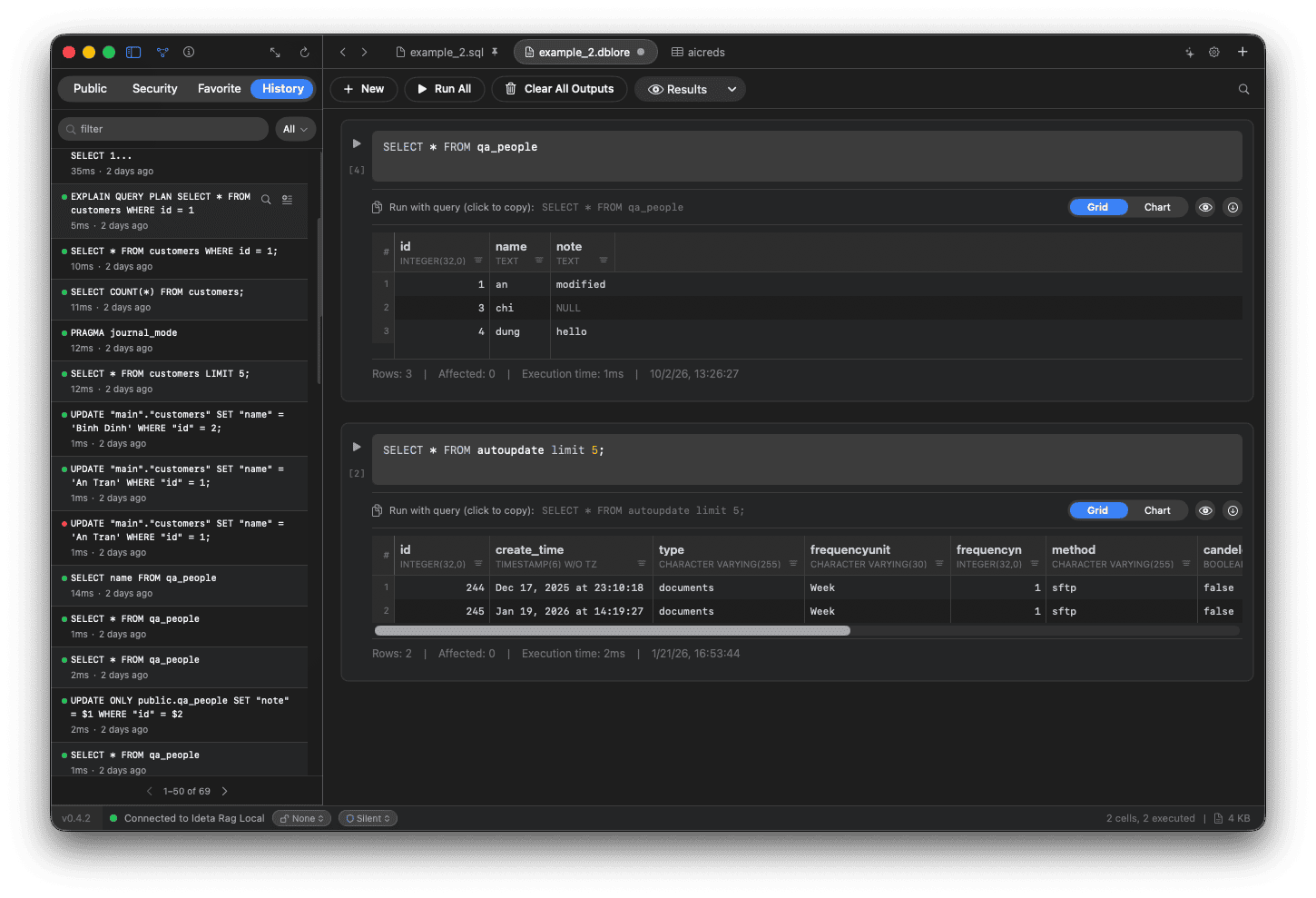Switch to the Public sidebar tab
The image size is (1316, 898).
[90, 88]
